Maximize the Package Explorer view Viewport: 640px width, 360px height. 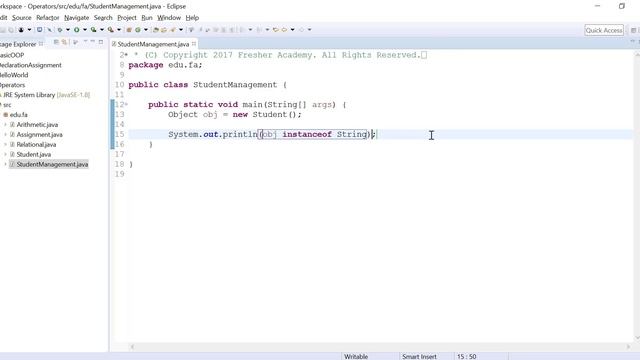click(101, 42)
